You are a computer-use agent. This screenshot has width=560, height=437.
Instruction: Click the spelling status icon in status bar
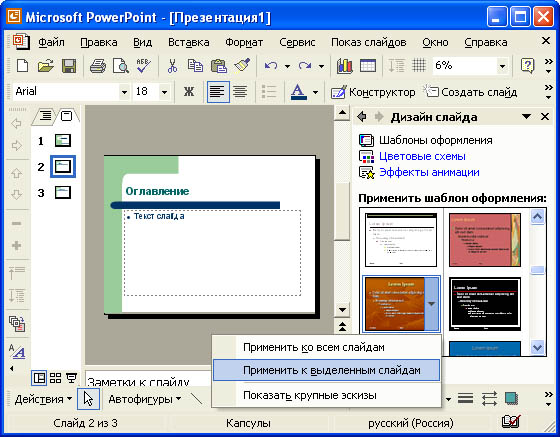(x=511, y=422)
